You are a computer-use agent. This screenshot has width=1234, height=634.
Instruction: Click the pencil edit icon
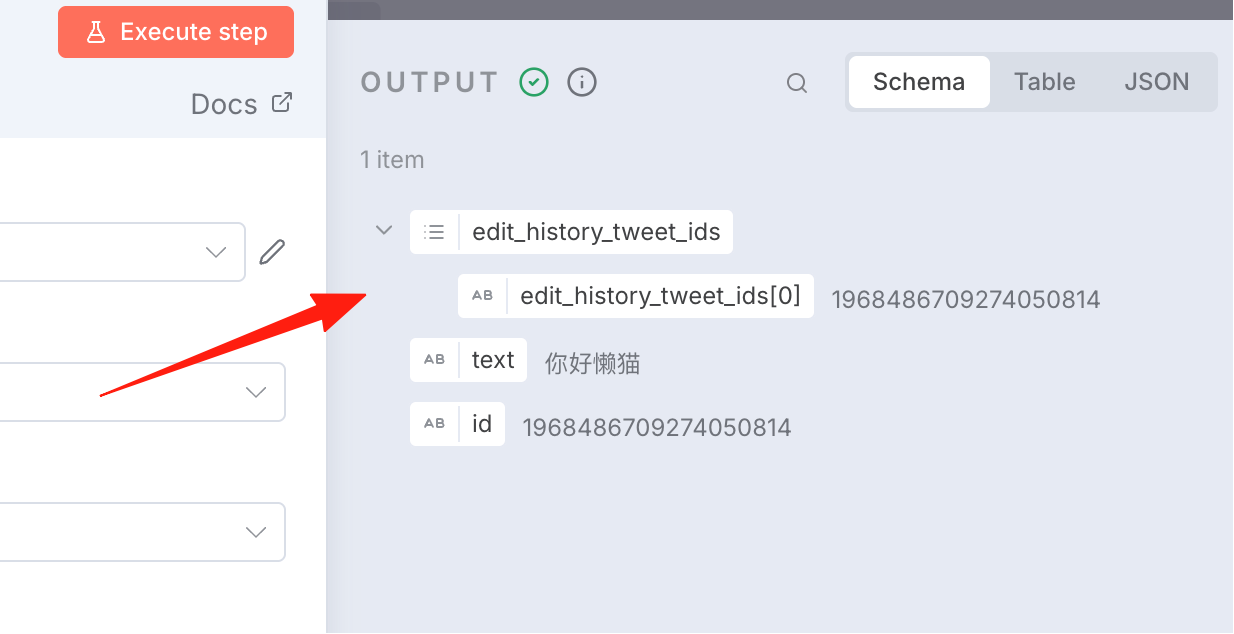point(272,252)
